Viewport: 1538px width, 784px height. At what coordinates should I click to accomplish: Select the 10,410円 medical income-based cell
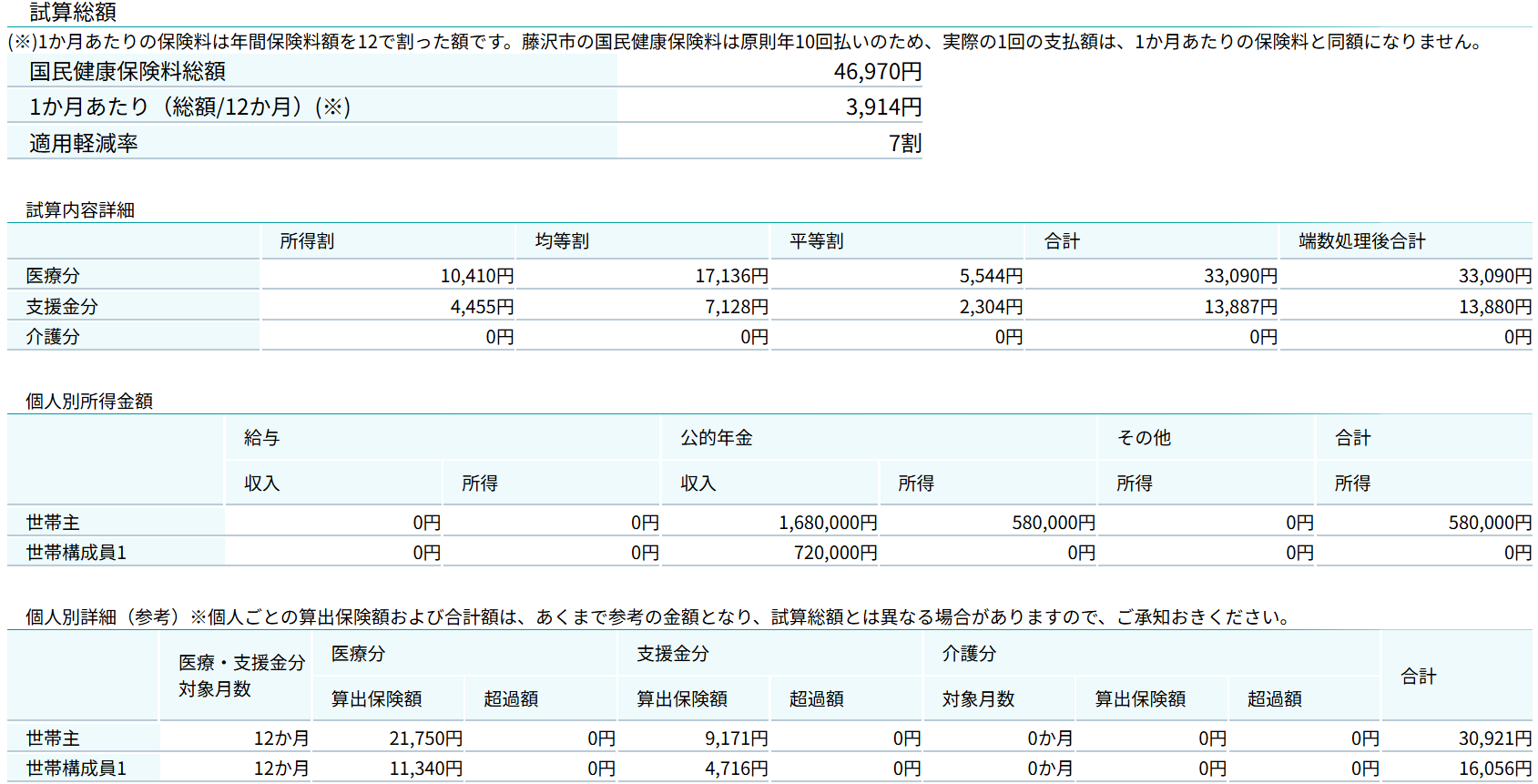tap(477, 276)
